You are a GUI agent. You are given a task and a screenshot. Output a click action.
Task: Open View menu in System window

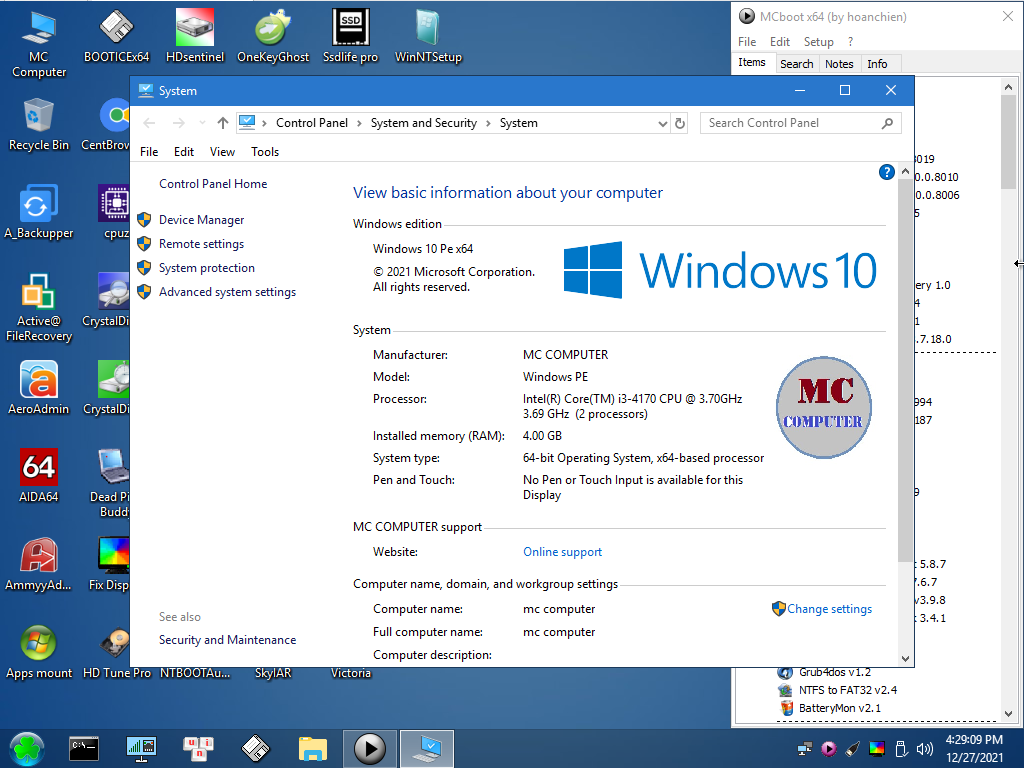click(x=222, y=152)
